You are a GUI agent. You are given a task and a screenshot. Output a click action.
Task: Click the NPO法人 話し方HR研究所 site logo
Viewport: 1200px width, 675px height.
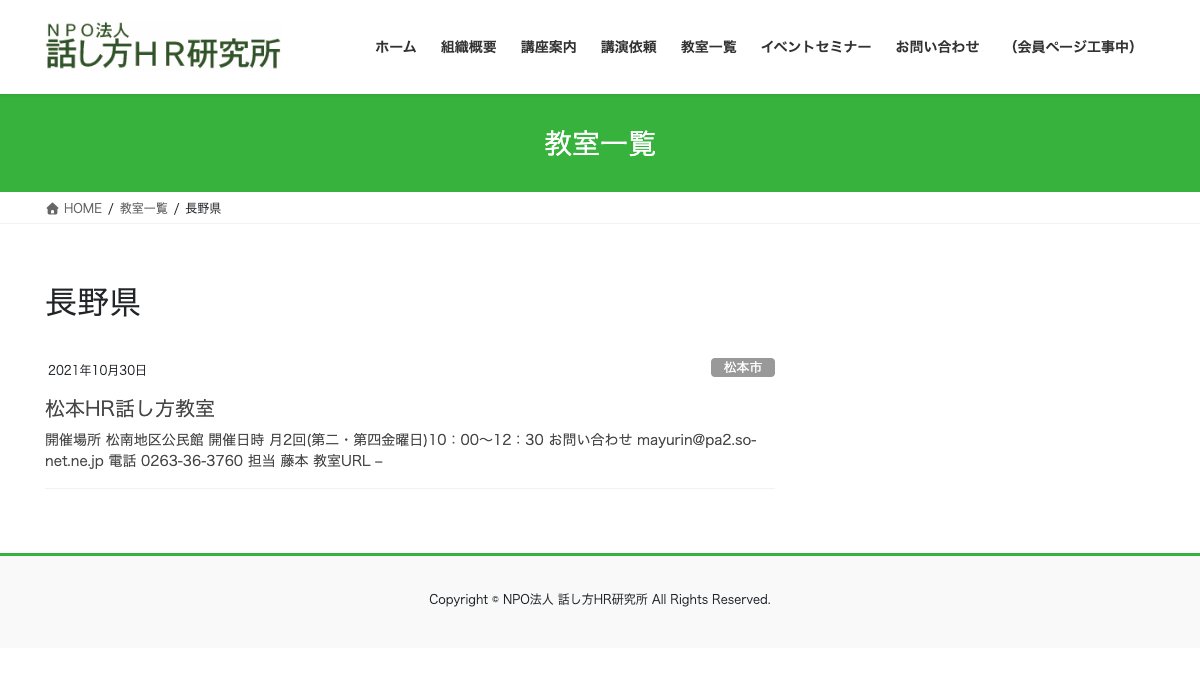pyautogui.click(x=163, y=46)
